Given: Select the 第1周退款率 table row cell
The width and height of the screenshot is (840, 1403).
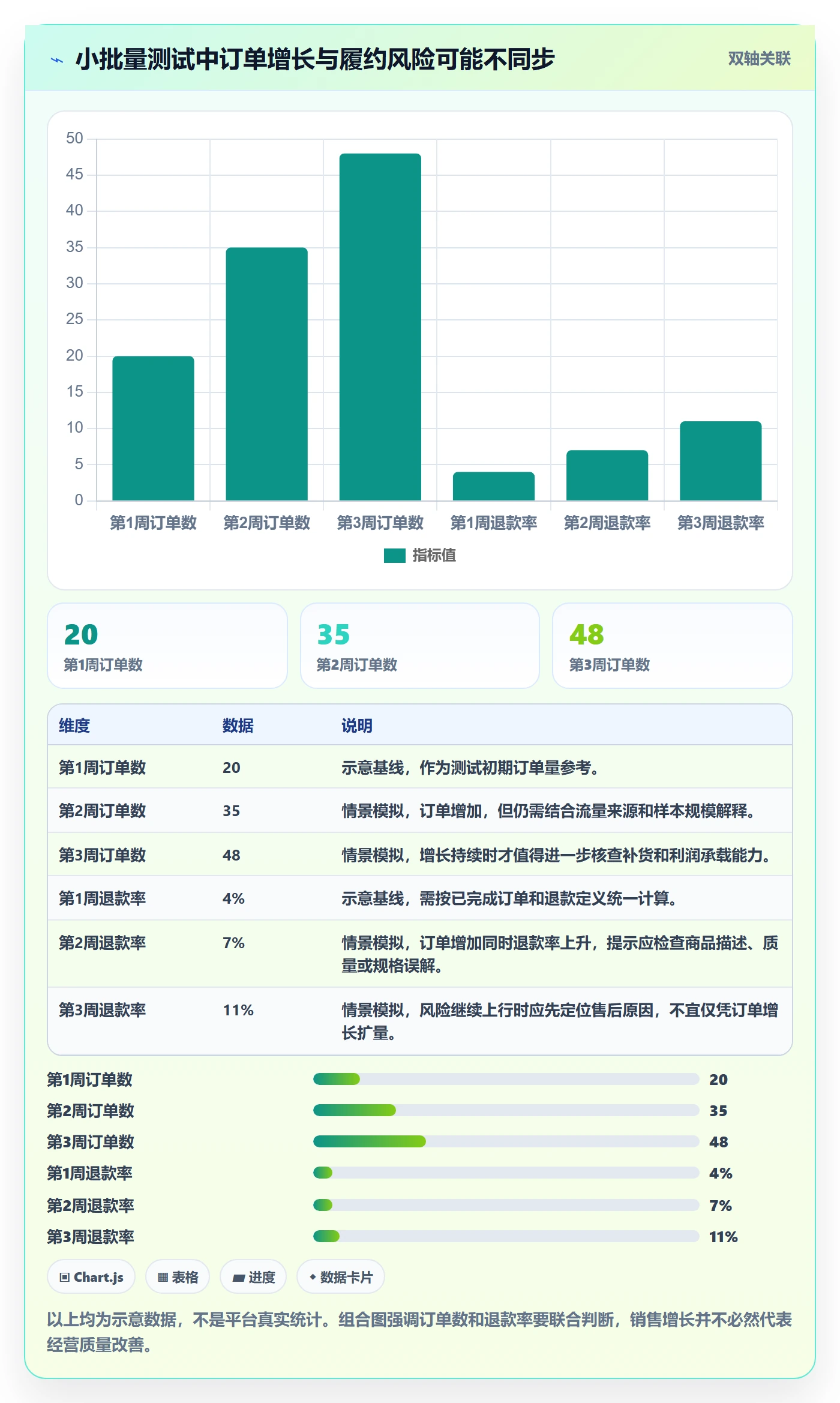Looking at the screenshot, I should (102, 898).
